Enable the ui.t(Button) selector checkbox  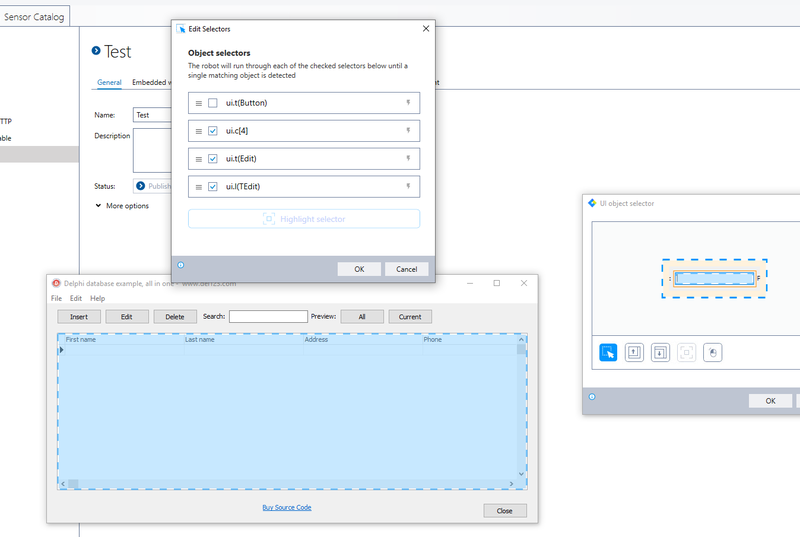click(x=213, y=103)
